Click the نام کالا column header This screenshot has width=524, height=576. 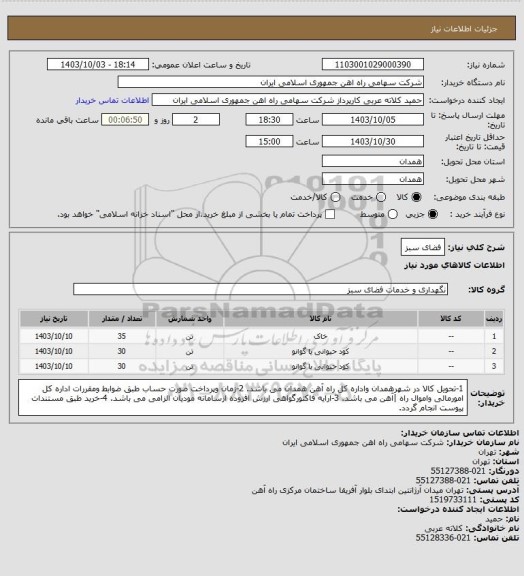point(321,319)
